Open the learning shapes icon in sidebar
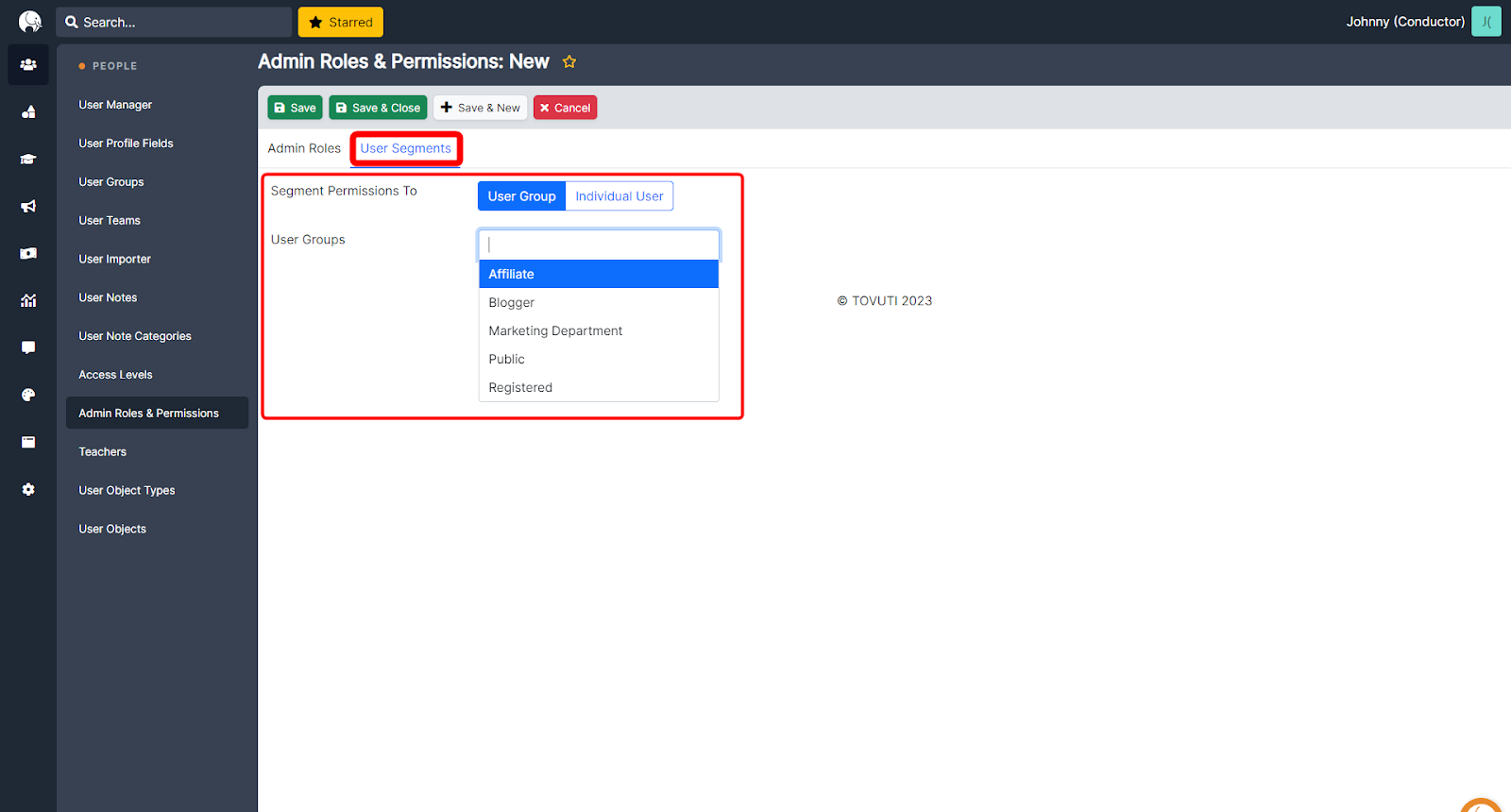The height and width of the screenshot is (812, 1511). click(x=28, y=112)
